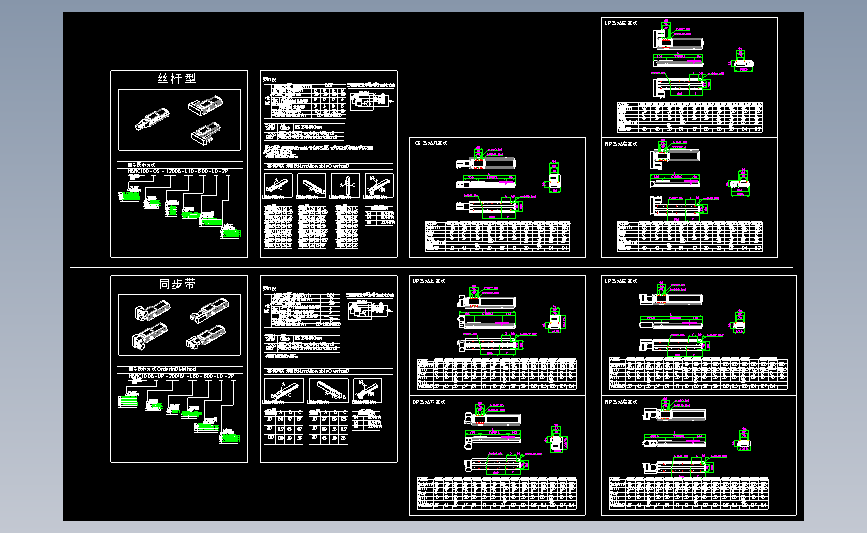Select dimension table in lower UP panel
Screen dimensions: 867x533
pos(497,374)
